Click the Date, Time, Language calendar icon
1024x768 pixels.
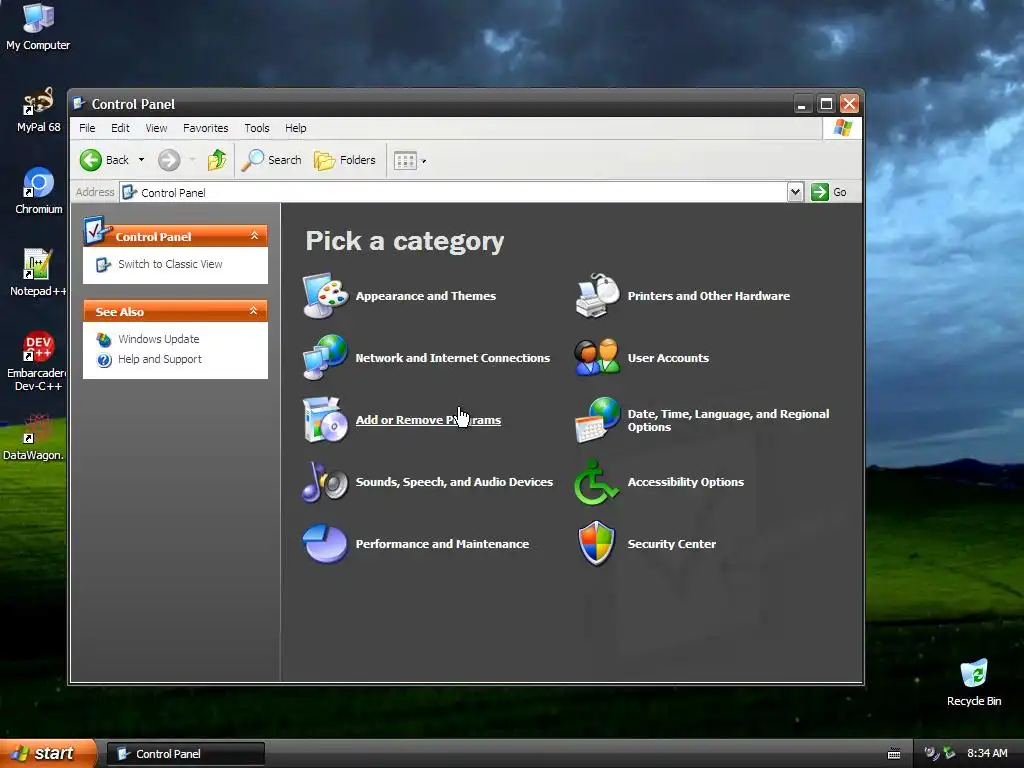click(x=597, y=420)
